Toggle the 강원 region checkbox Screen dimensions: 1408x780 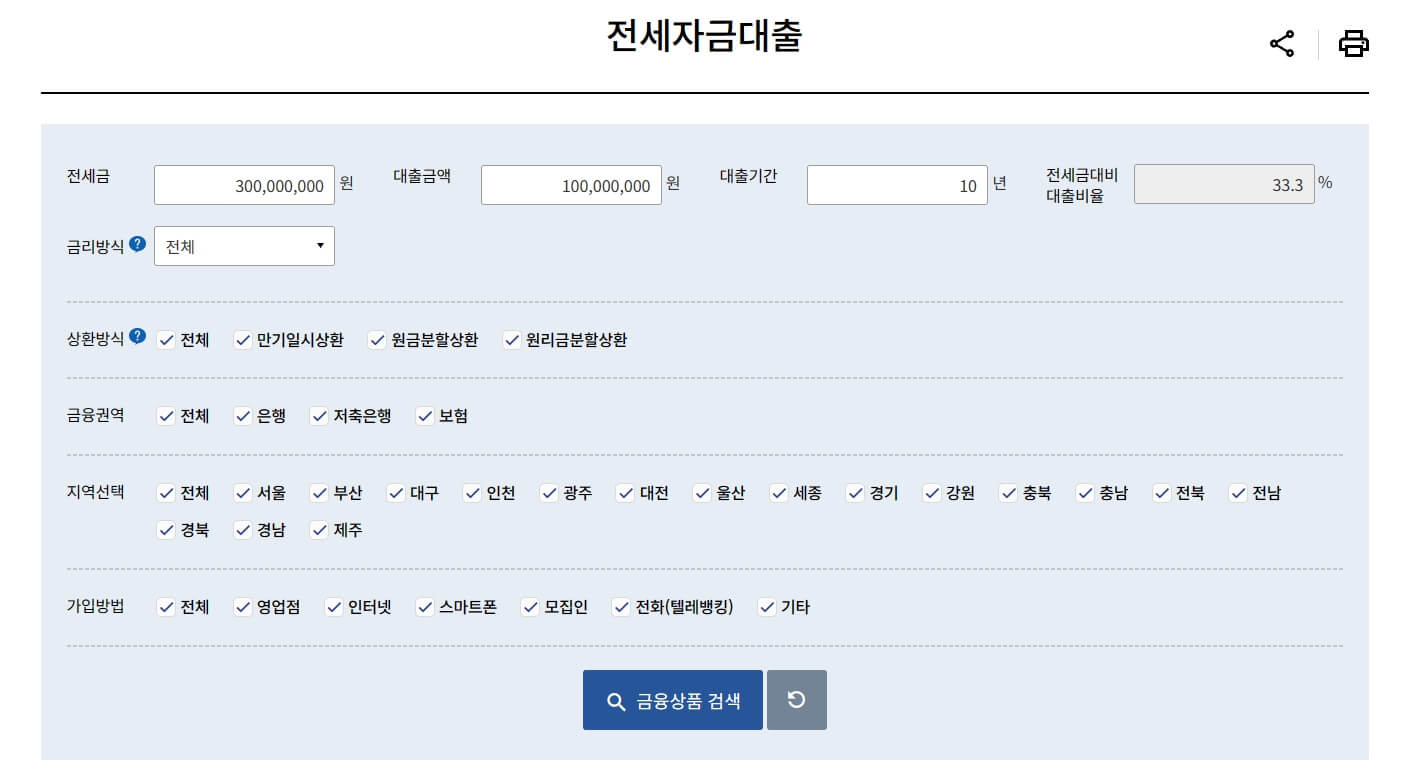[x=931, y=493]
